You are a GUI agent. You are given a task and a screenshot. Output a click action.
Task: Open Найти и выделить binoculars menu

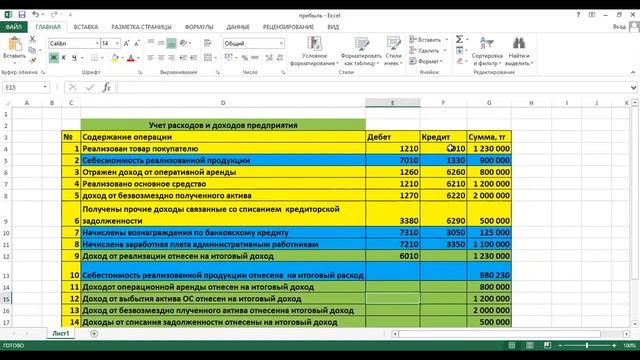519,51
